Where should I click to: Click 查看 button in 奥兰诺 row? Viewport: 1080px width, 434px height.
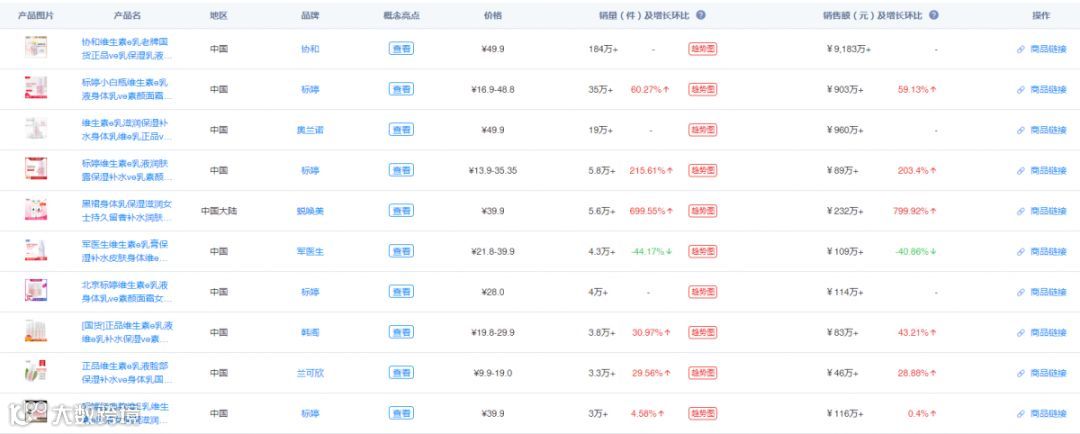coord(402,130)
